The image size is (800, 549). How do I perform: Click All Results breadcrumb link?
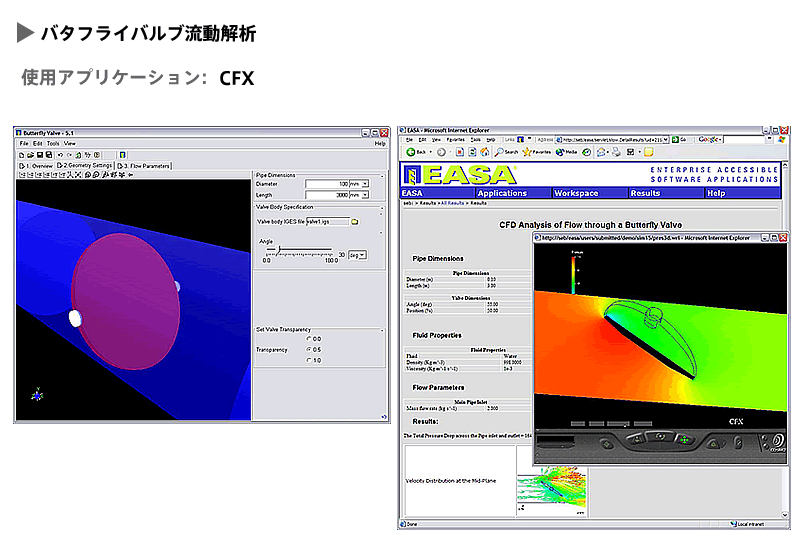pyautogui.click(x=452, y=203)
